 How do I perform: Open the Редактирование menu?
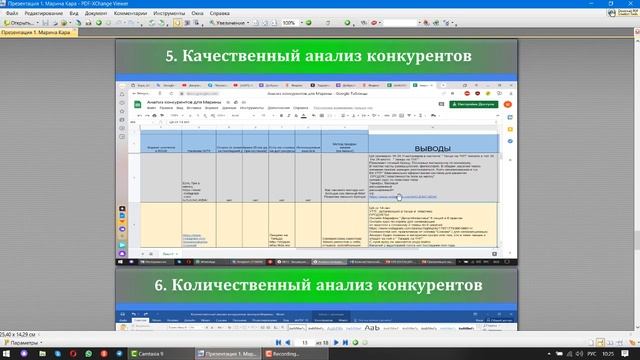tap(44, 13)
